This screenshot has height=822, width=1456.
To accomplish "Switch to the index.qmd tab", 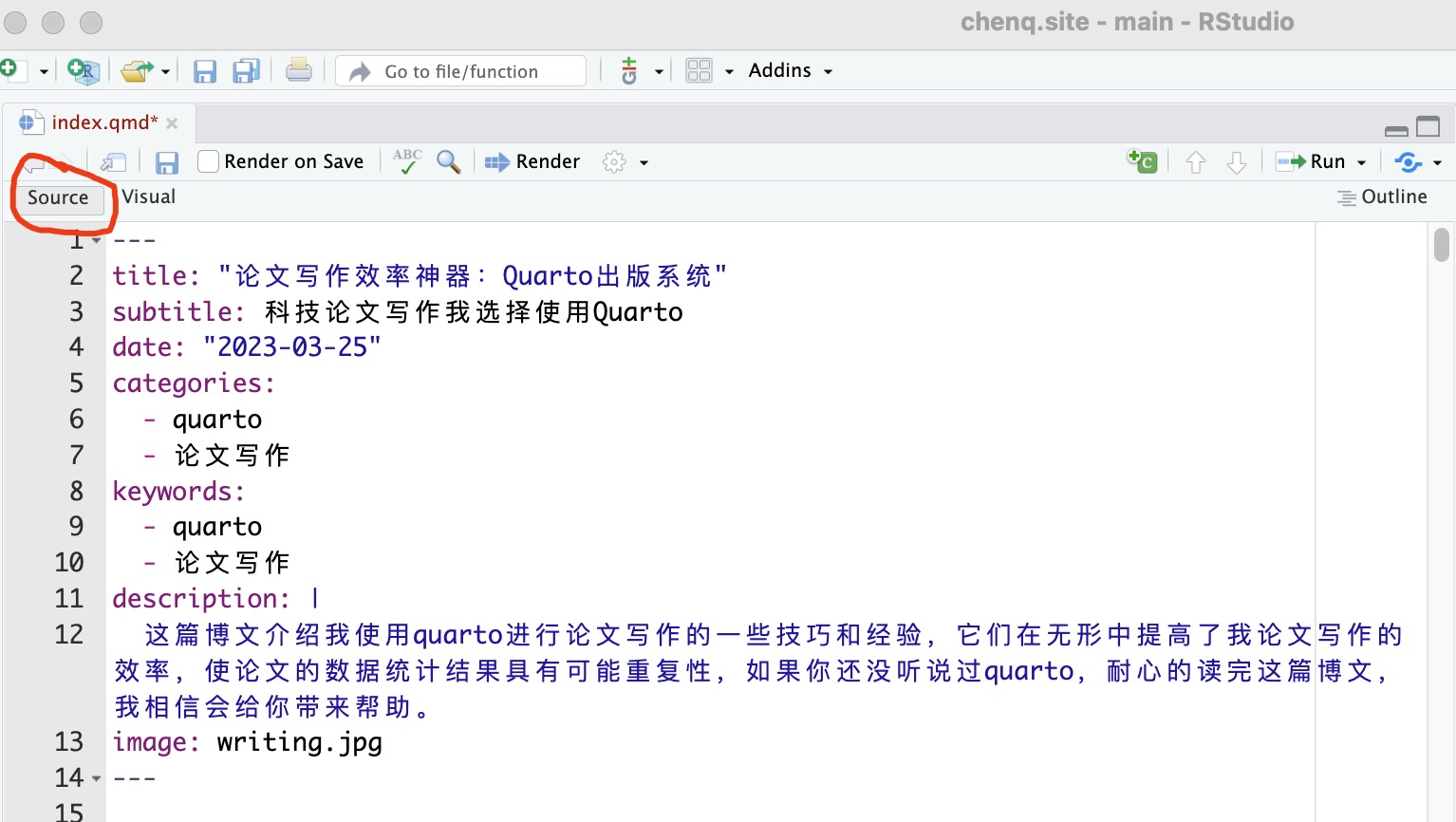I will (104, 122).
